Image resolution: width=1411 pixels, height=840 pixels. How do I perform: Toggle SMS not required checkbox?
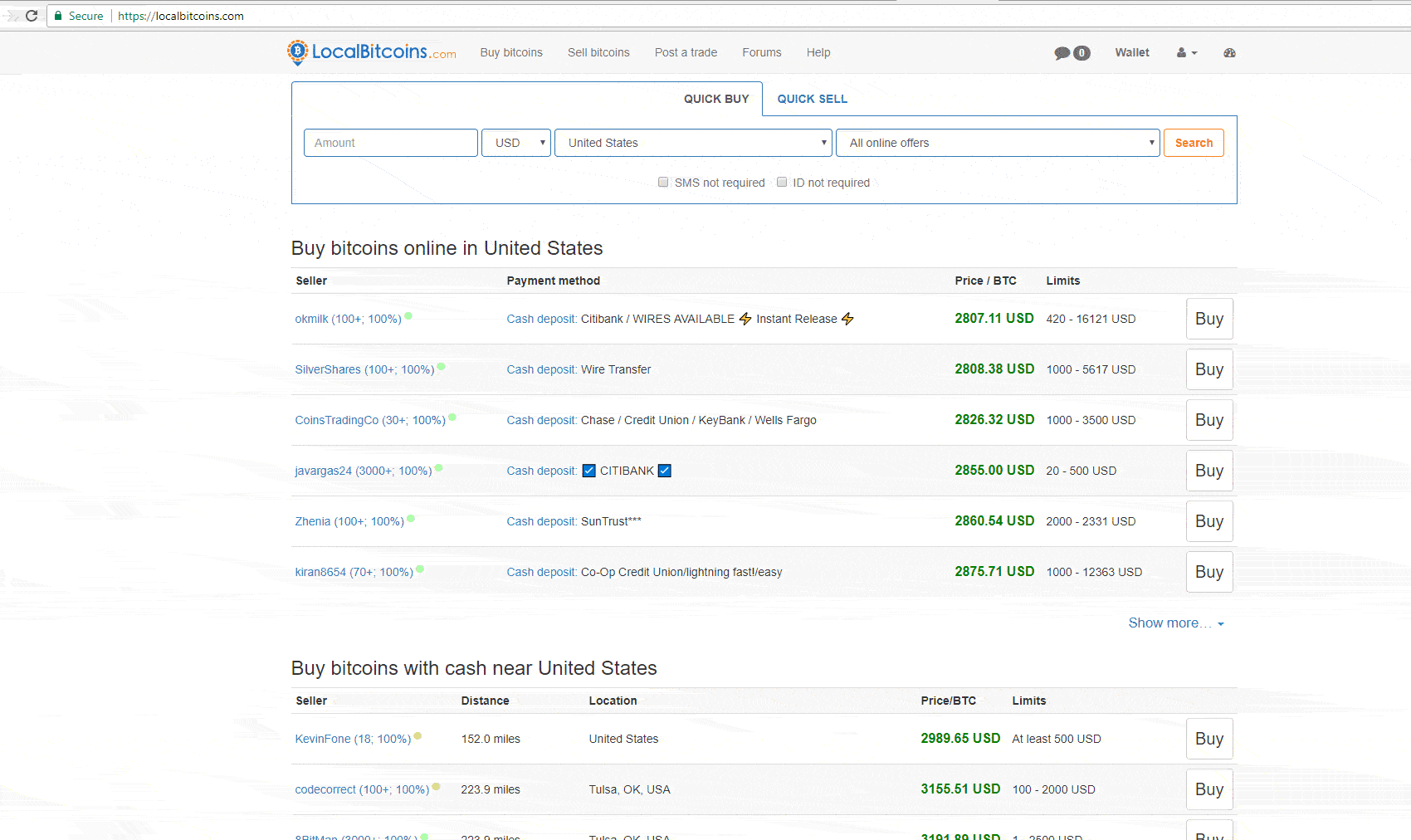(x=663, y=182)
